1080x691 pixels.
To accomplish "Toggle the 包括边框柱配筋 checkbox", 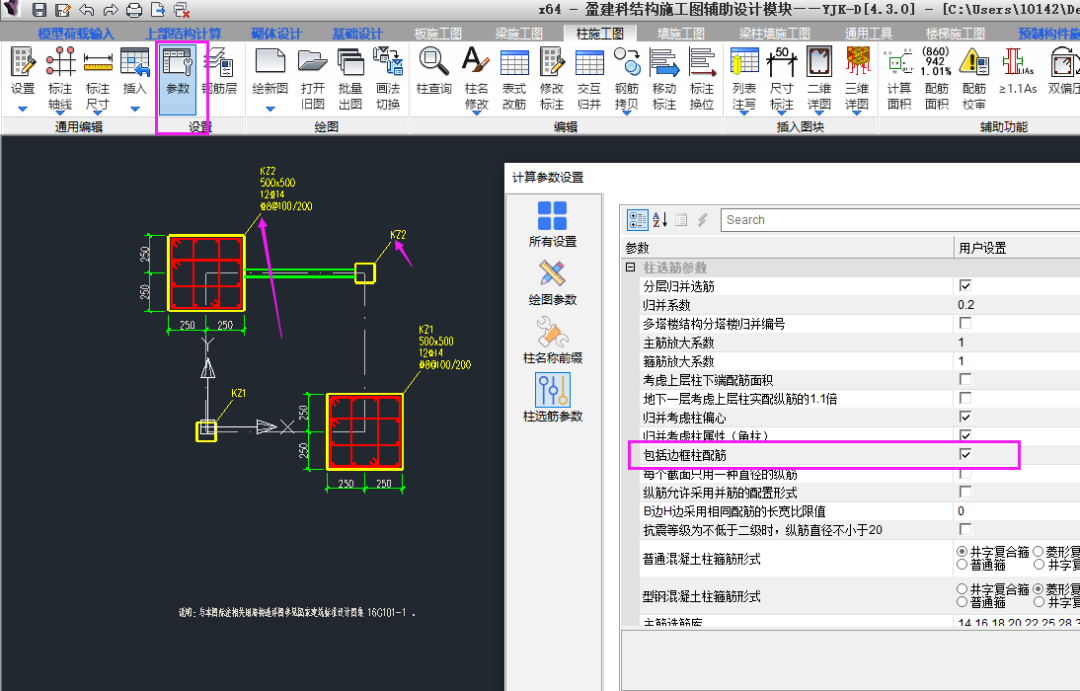I will (965, 455).
